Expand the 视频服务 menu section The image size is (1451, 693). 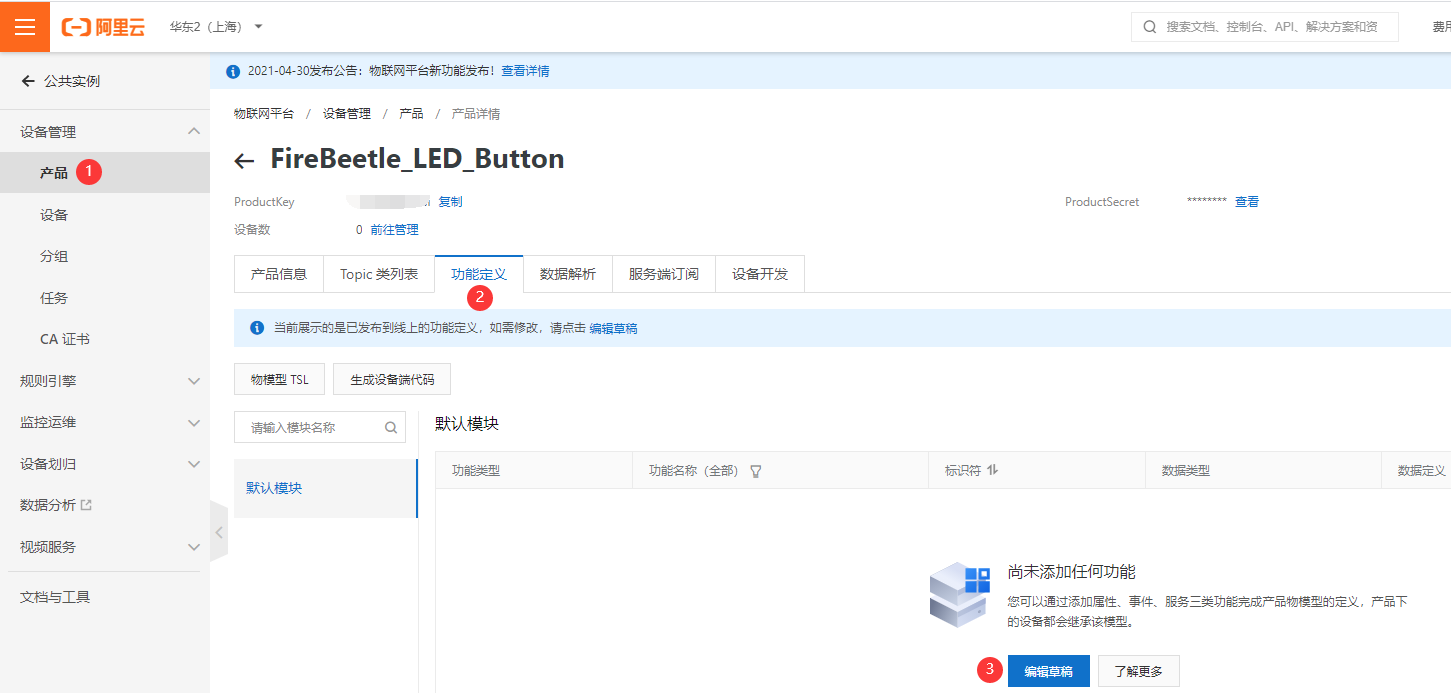pos(194,547)
